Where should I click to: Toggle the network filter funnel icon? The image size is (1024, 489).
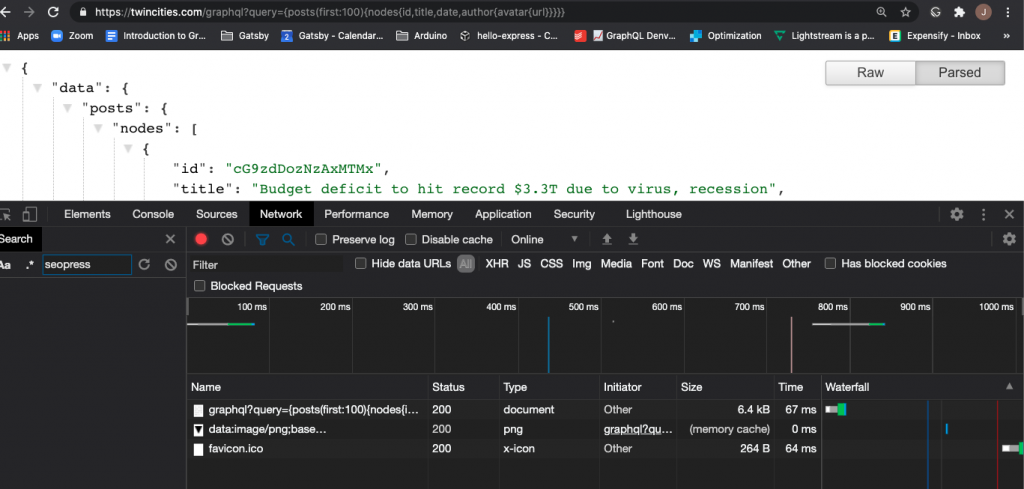click(x=262, y=240)
